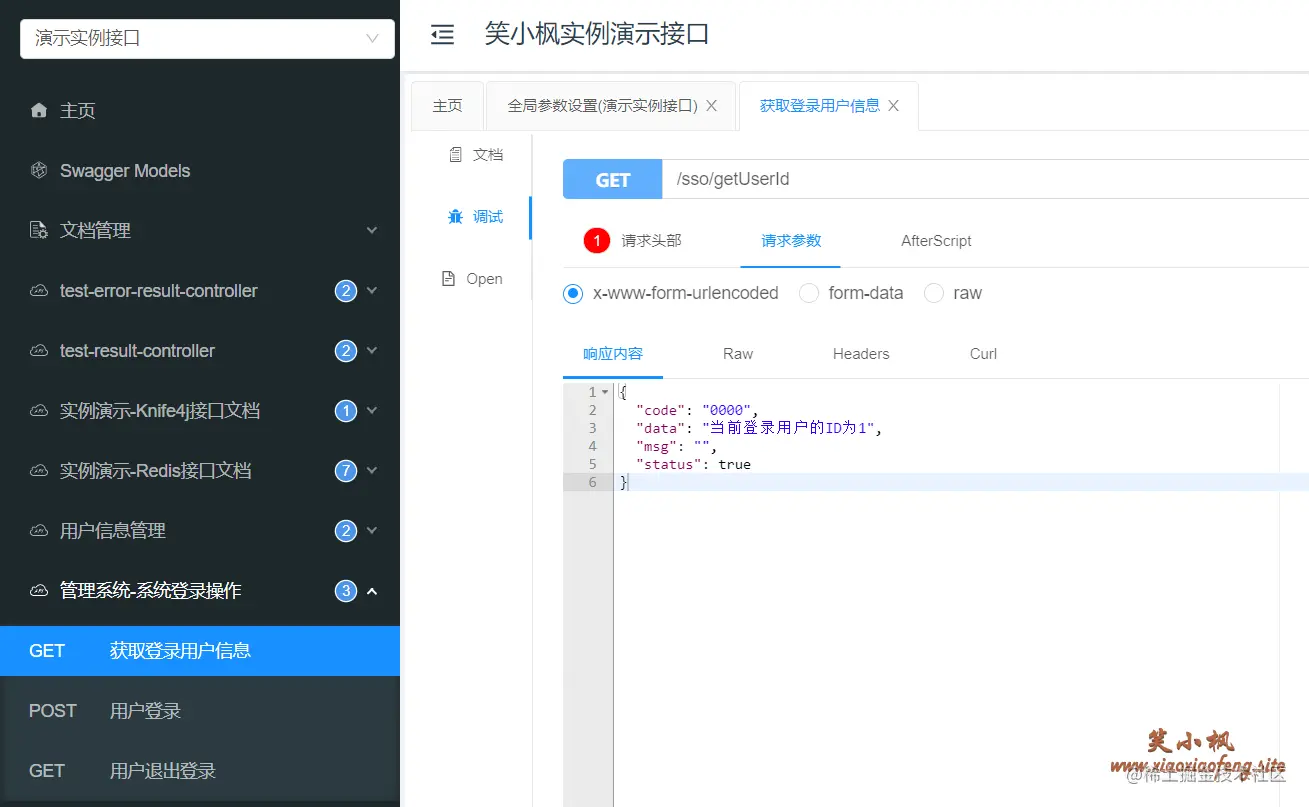Click the cloud icon beside test-error-result-controller
The height and width of the screenshot is (807, 1309).
point(39,291)
